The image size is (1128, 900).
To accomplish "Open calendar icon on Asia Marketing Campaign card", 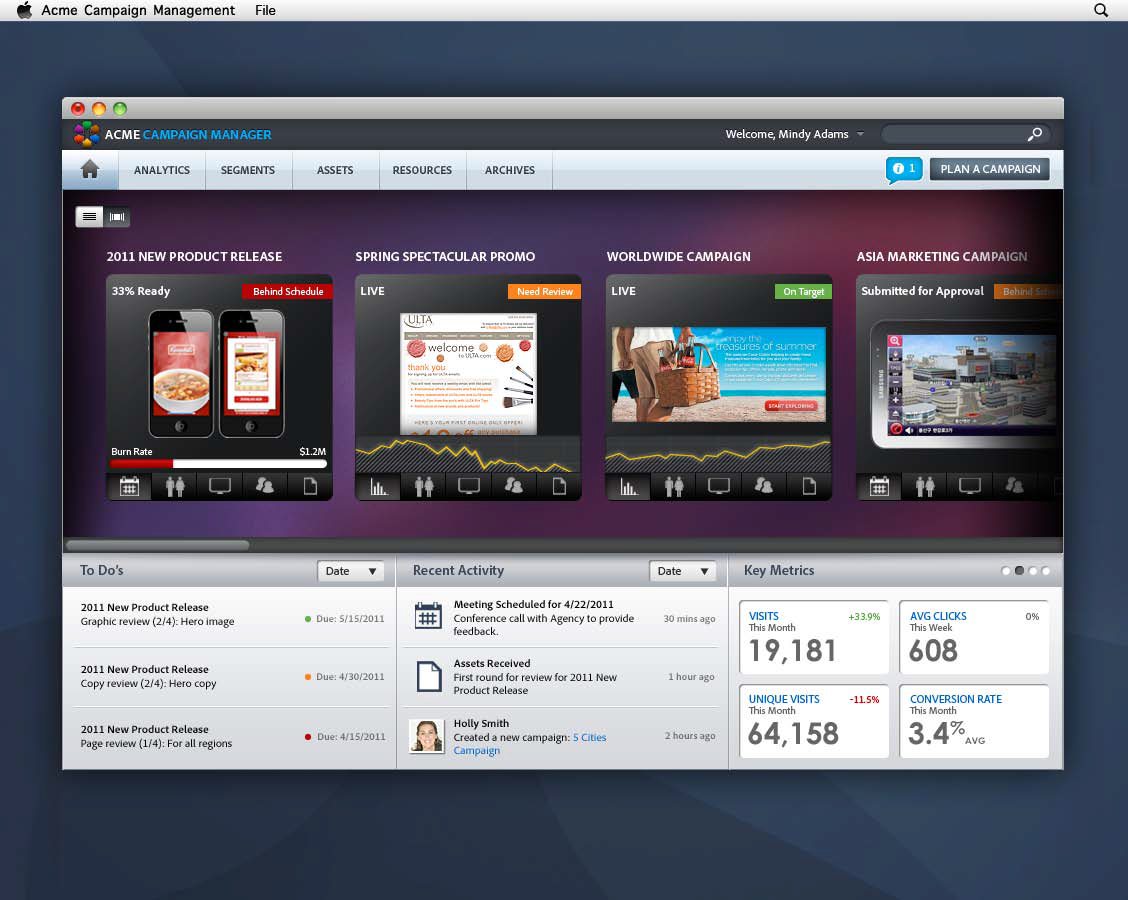I will [879, 487].
